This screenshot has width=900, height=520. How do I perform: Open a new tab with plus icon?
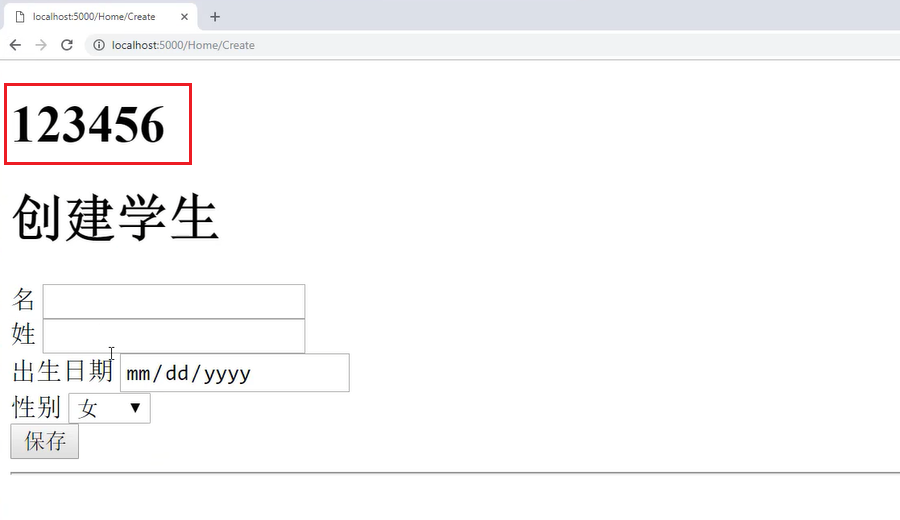(215, 17)
